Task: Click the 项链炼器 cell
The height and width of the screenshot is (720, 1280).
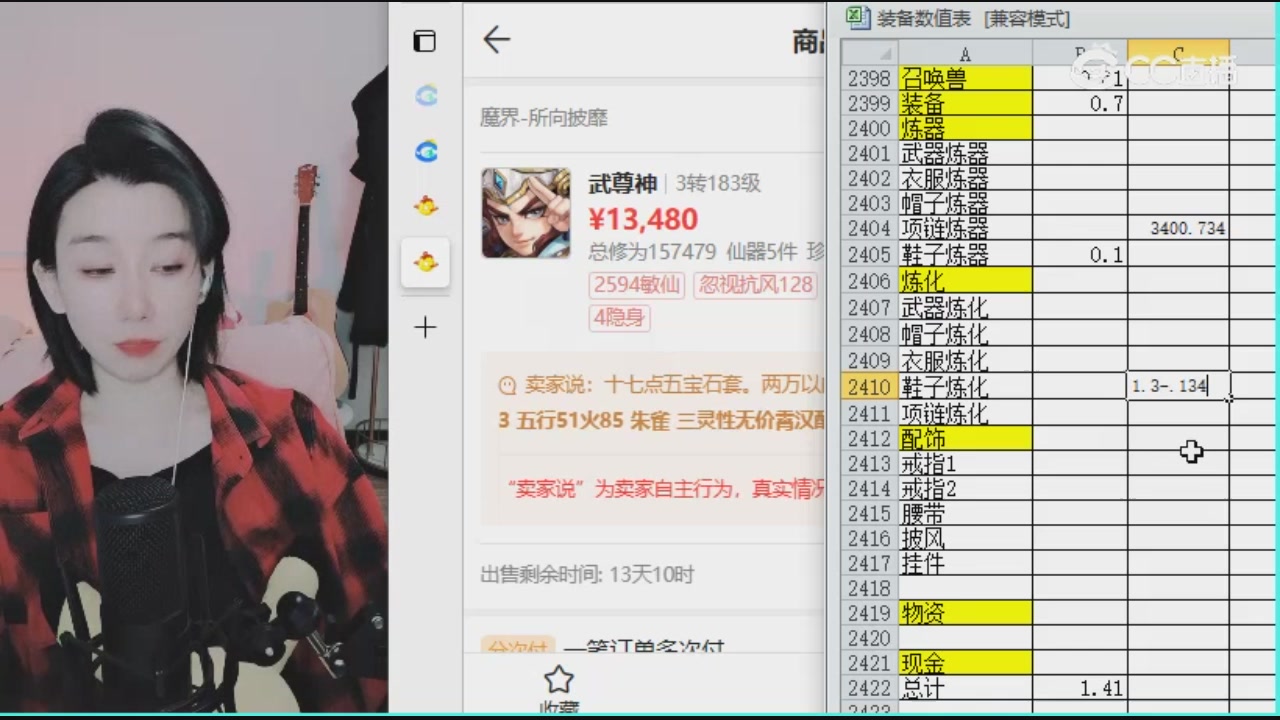Action: click(965, 228)
